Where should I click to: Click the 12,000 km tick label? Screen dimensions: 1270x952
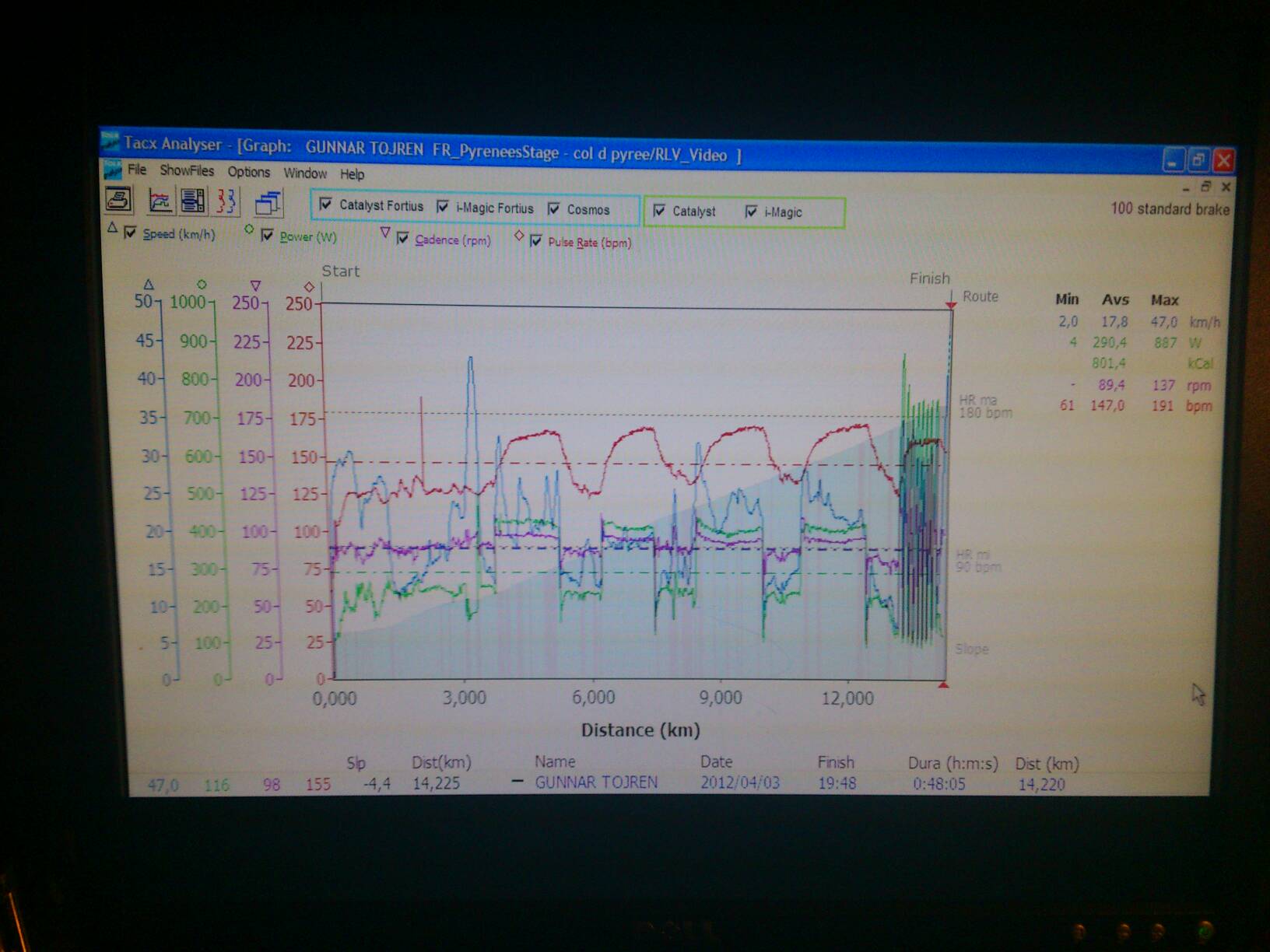pyautogui.click(x=847, y=698)
